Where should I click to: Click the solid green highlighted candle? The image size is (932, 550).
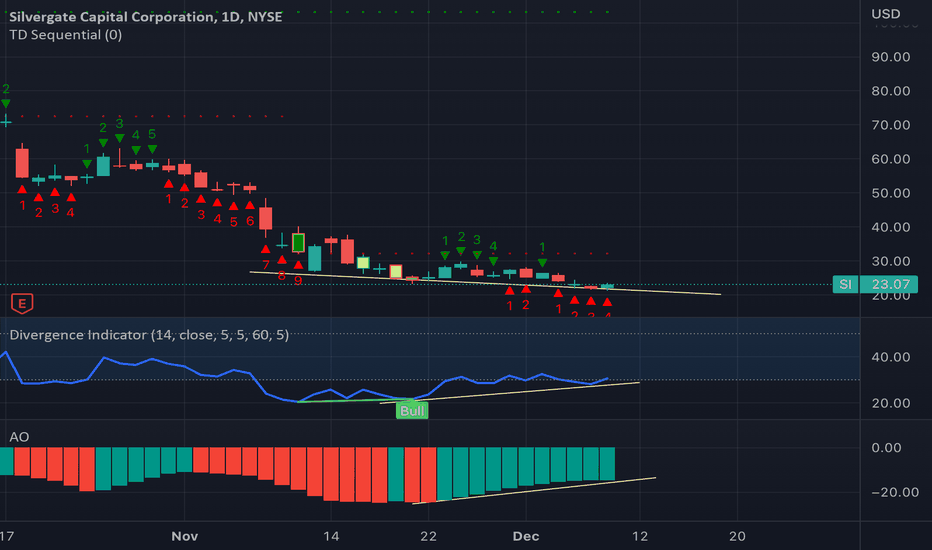click(x=298, y=243)
